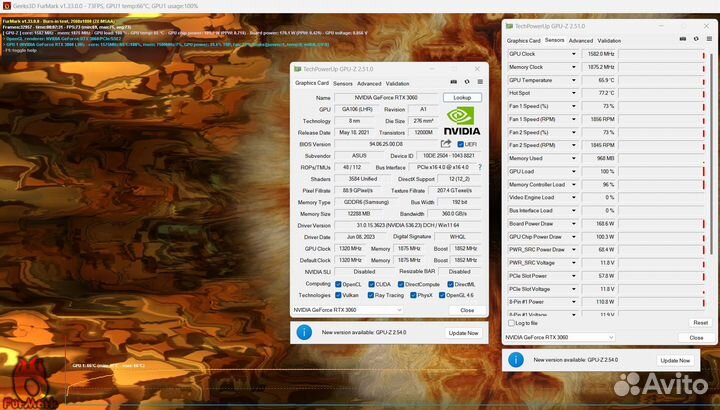
Task: Toggle the UEFI checkbox
Action: (461, 144)
